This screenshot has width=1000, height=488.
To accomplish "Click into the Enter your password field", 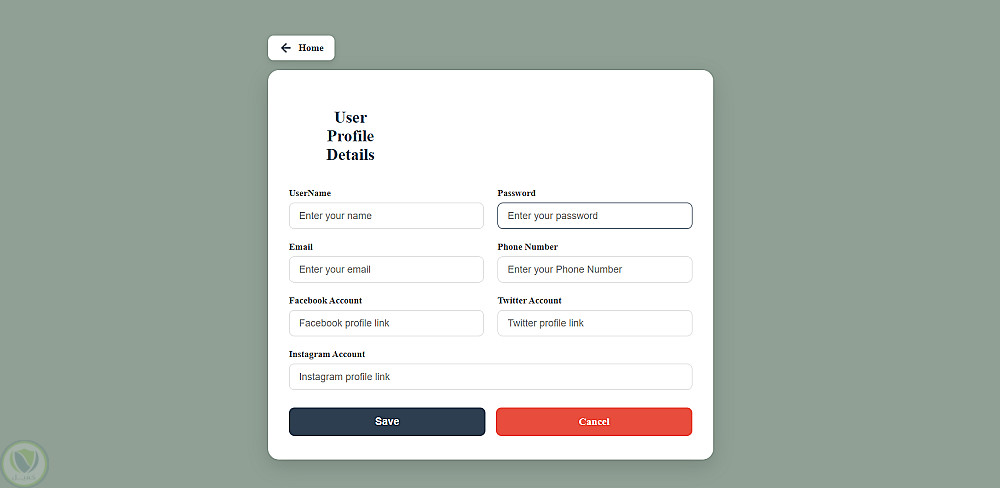I will (x=595, y=216).
